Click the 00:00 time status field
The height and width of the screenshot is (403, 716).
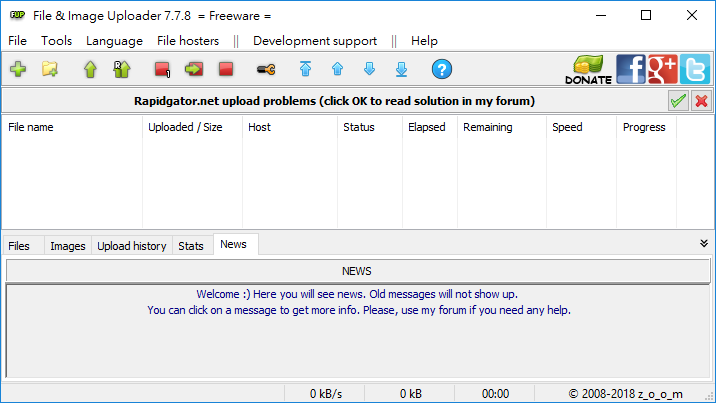495,393
